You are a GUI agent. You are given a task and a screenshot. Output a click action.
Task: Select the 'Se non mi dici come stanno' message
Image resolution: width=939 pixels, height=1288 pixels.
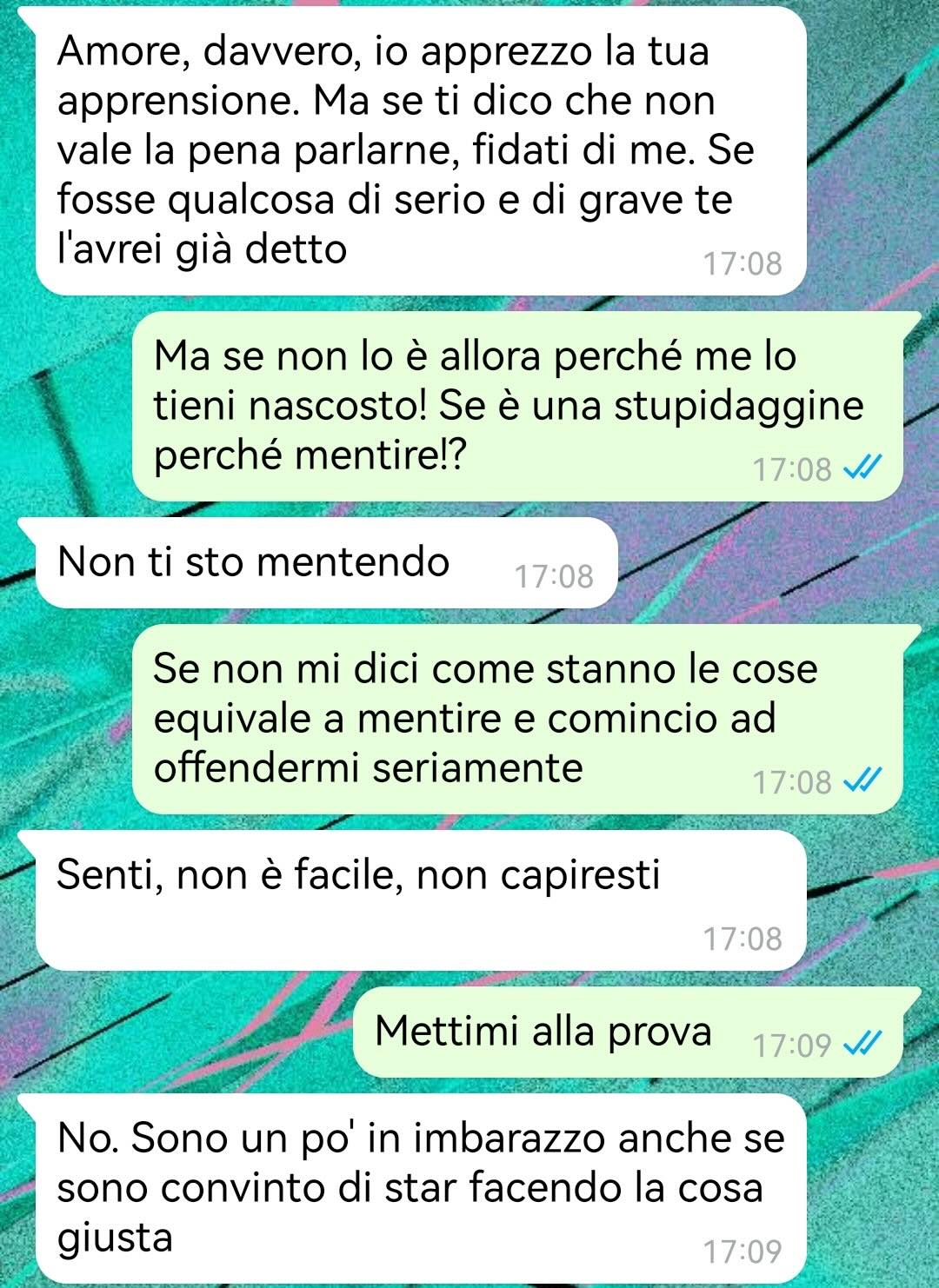pos(517,719)
